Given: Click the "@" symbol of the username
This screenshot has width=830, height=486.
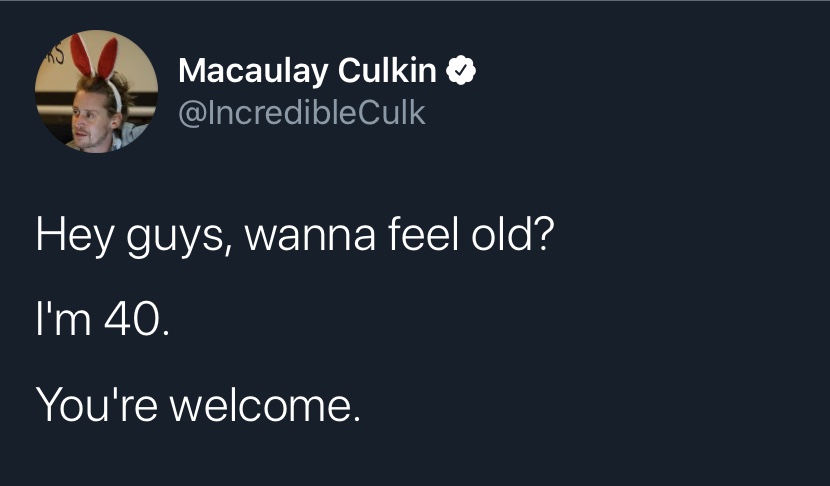Looking at the screenshot, I should (x=188, y=113).
